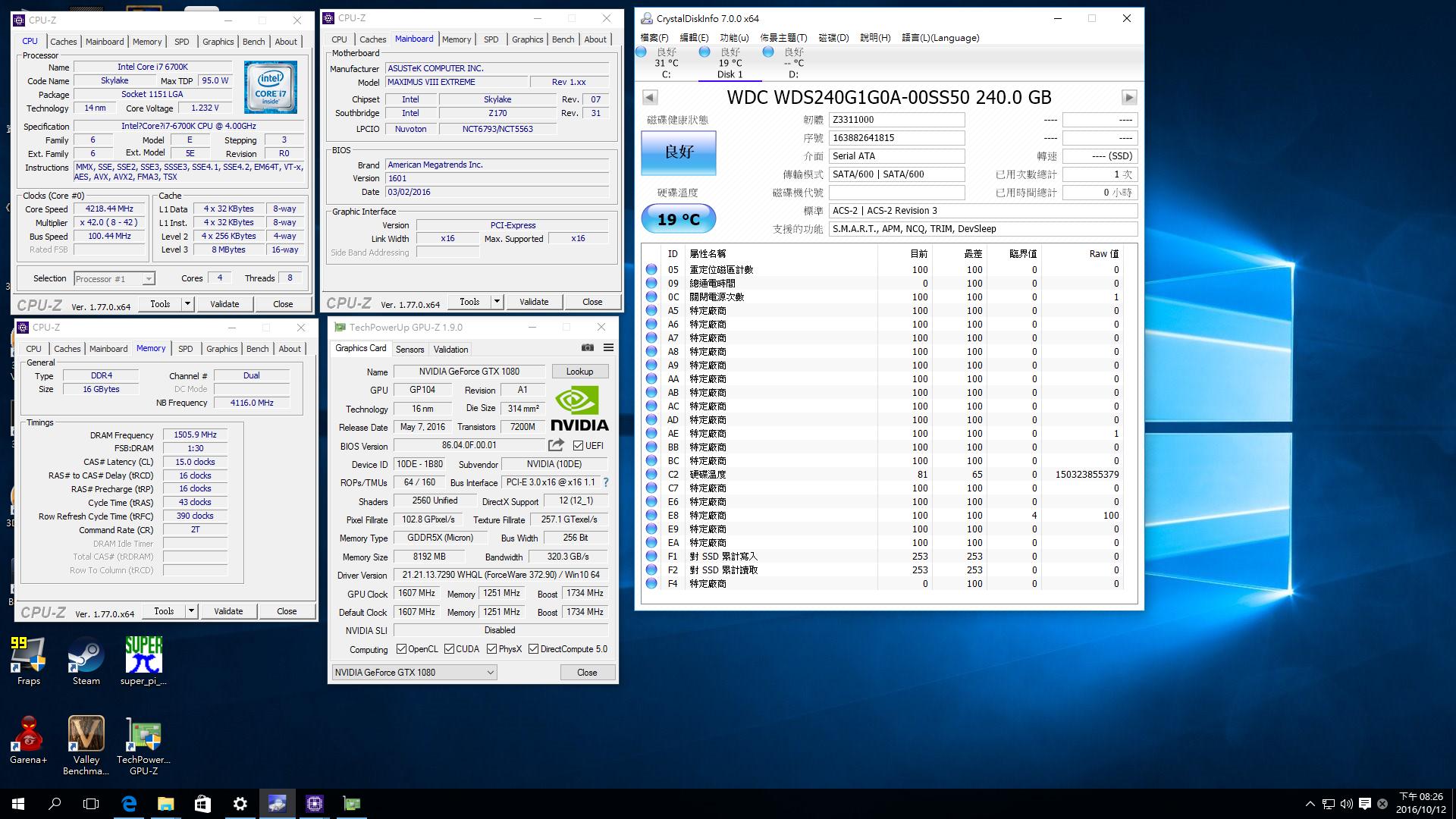
Task: Toggle the UEFI checkbox in GPU-Z
Action: coord(579,446)
